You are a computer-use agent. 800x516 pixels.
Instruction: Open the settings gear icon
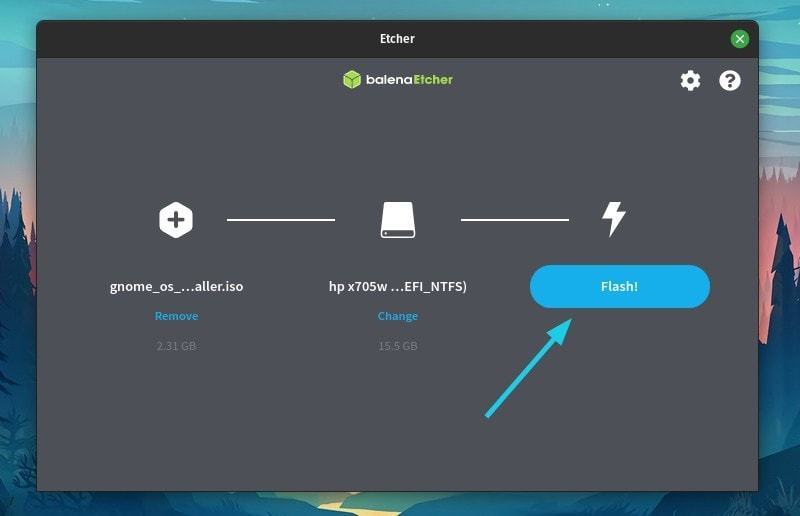click(690, 81)
